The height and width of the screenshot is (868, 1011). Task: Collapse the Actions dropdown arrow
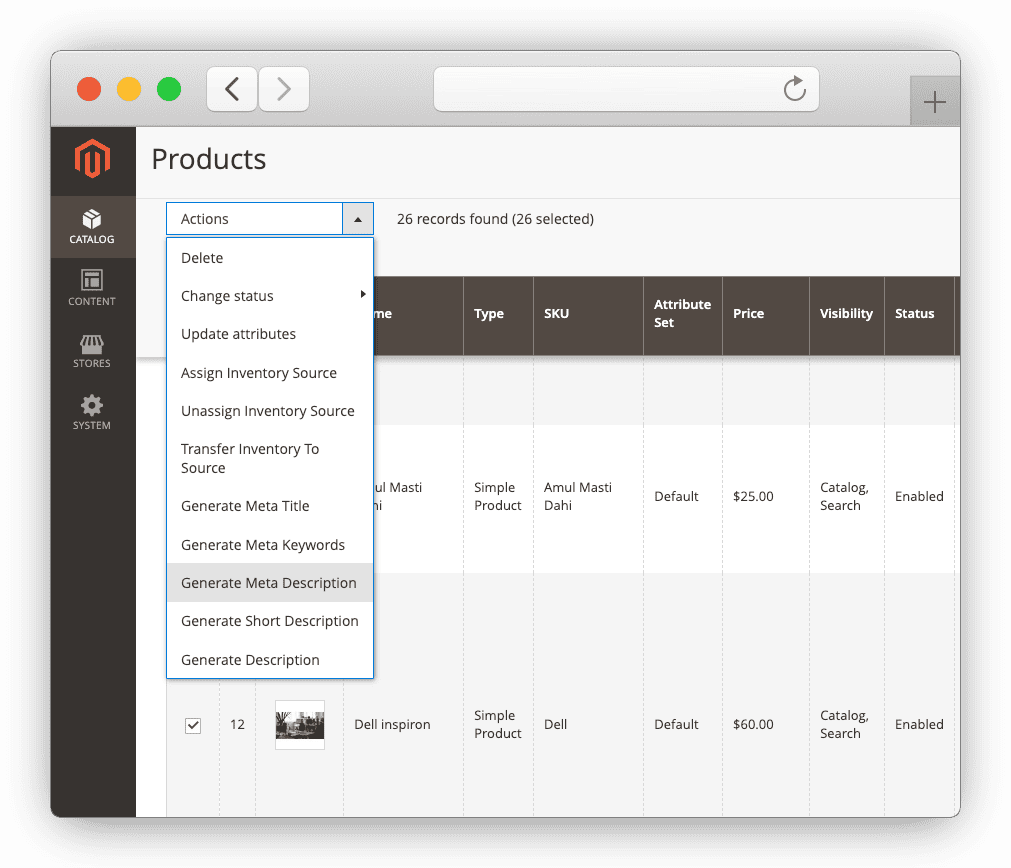click(x=359, y=218)
